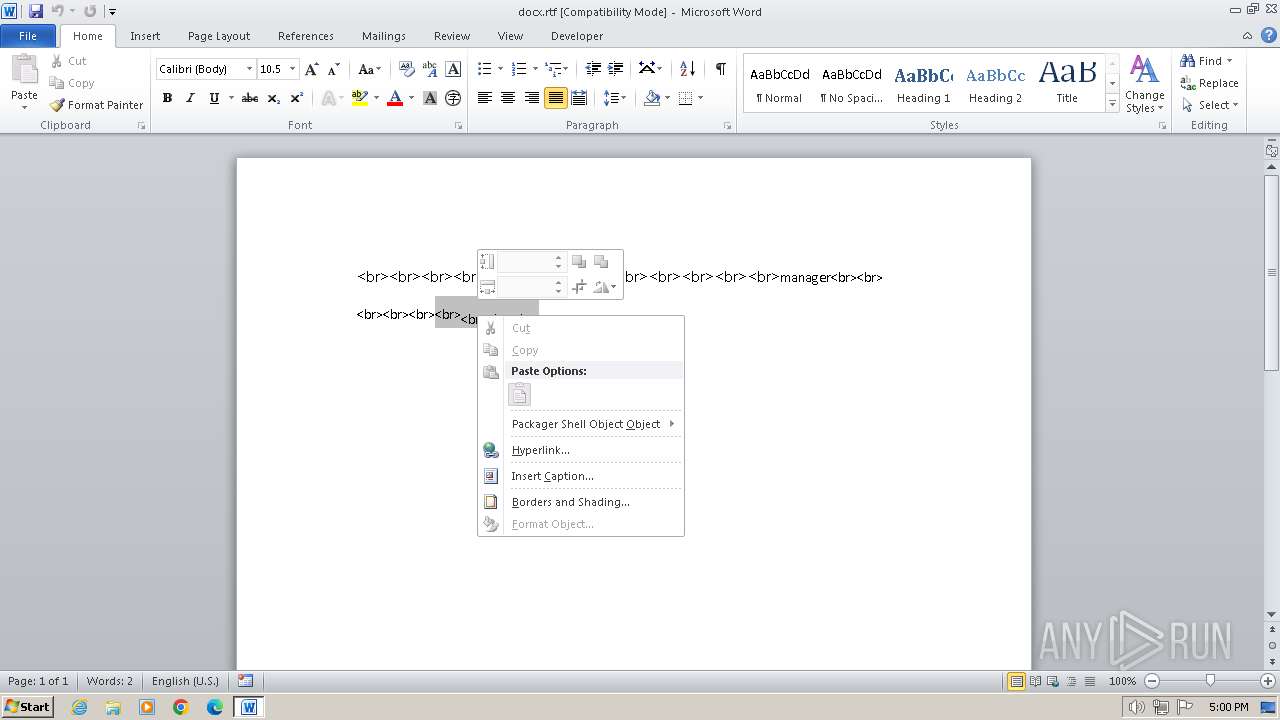Click the Phonetic Guide icon
1280x720 pixels.
430,69
